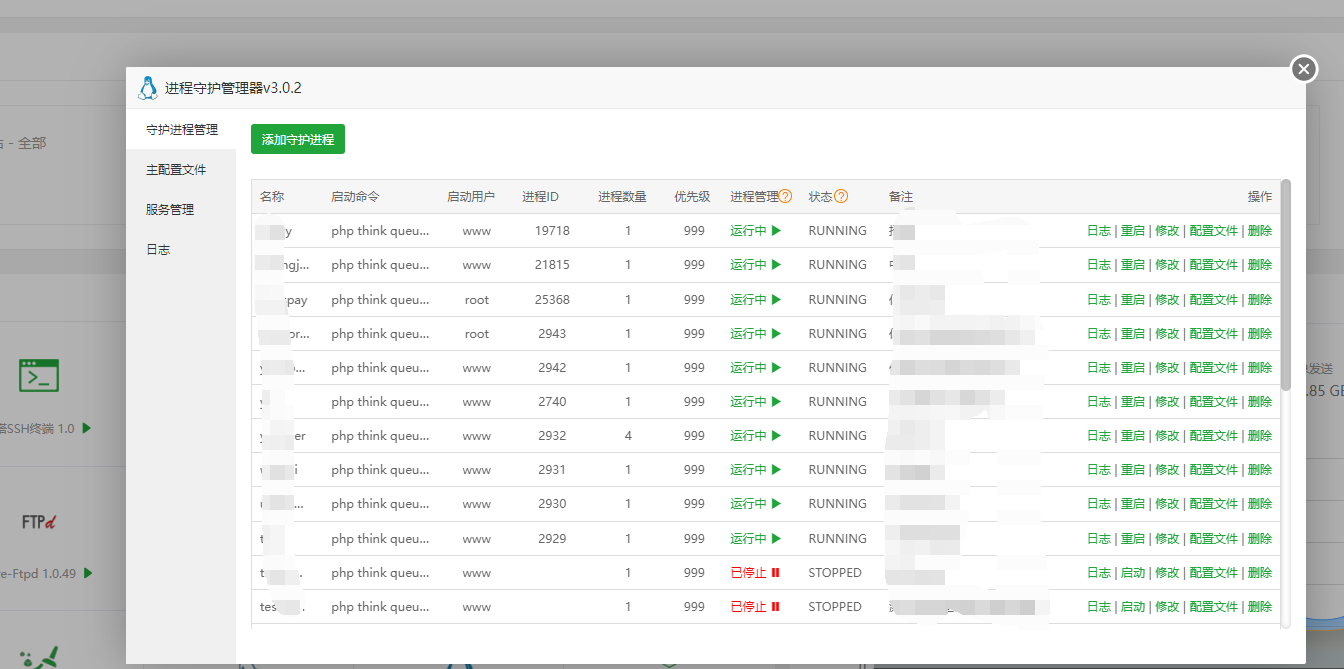Open 日志 in the left sidebar
This screenshot has width=1344, height=669.
click(181, 250)
